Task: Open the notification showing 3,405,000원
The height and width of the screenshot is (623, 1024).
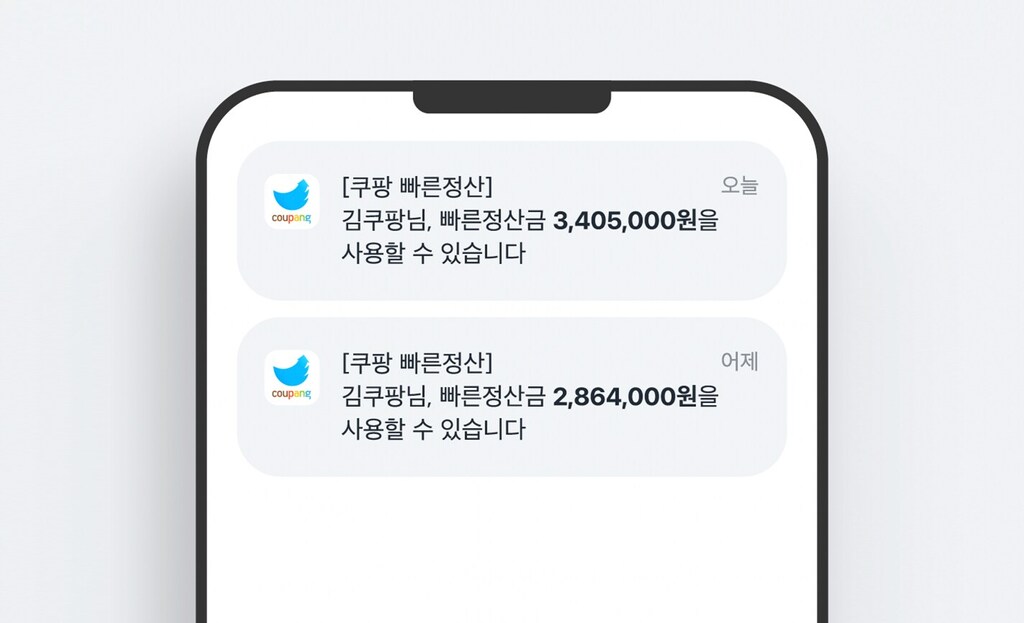Action: click(x=511, y=221)
